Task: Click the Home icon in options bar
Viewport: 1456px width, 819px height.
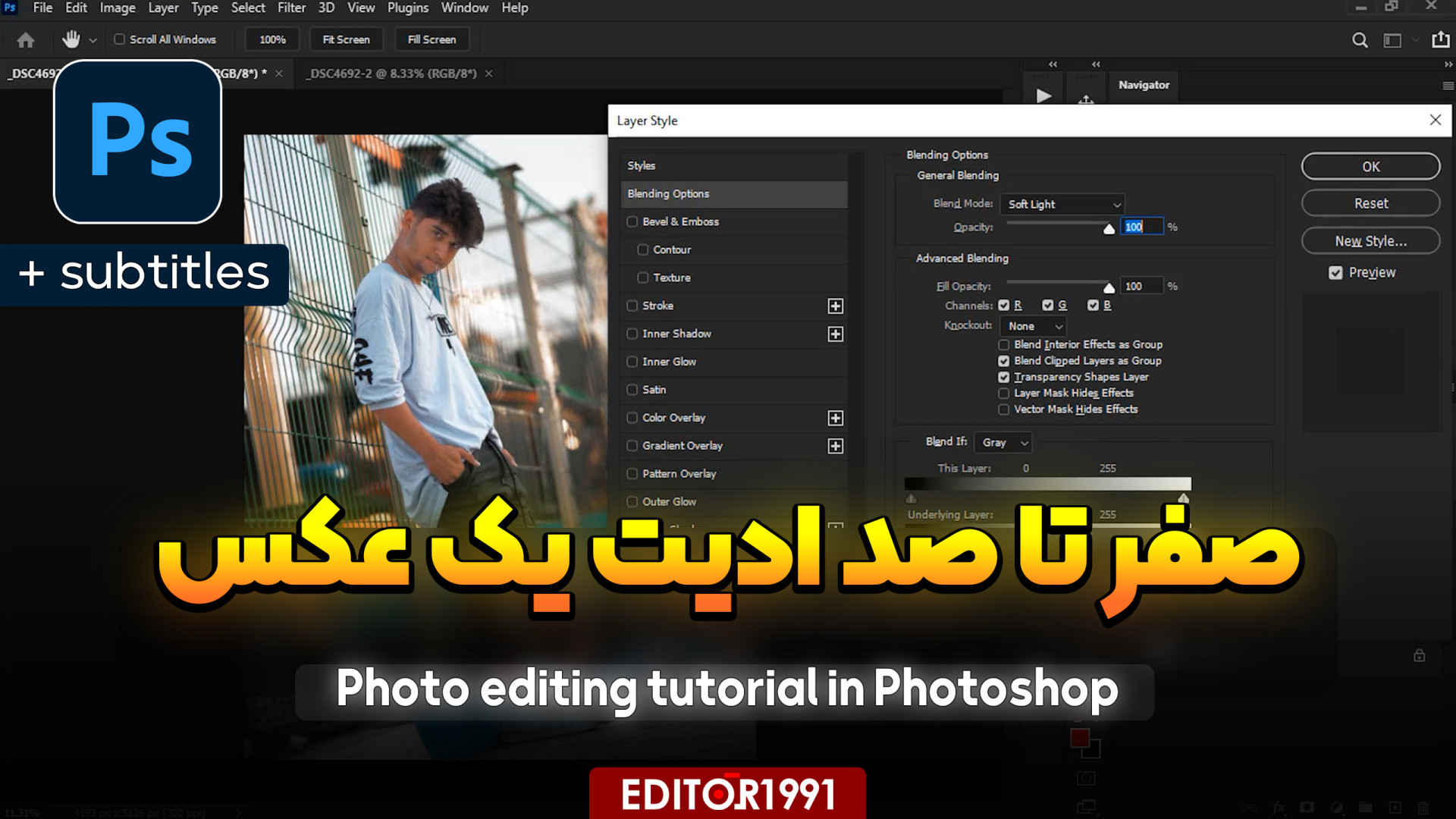Action: click(x=26, y=40)
